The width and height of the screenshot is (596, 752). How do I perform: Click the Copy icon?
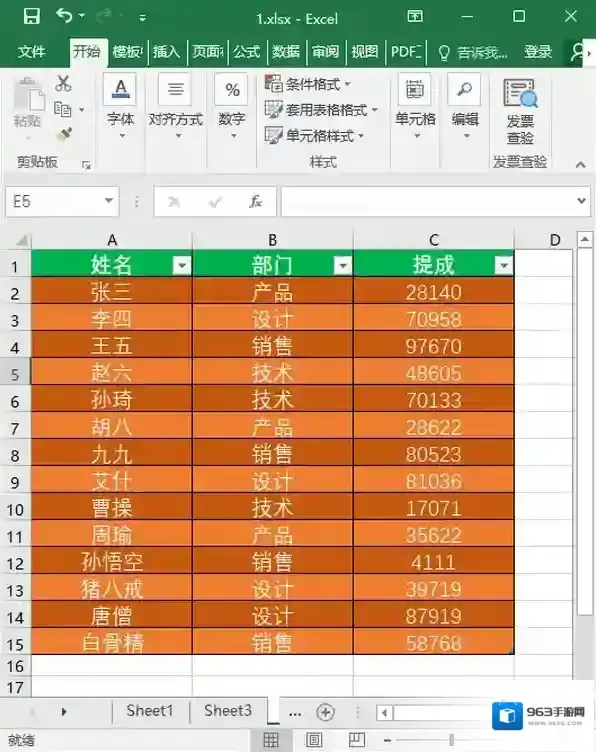(63, 109)
